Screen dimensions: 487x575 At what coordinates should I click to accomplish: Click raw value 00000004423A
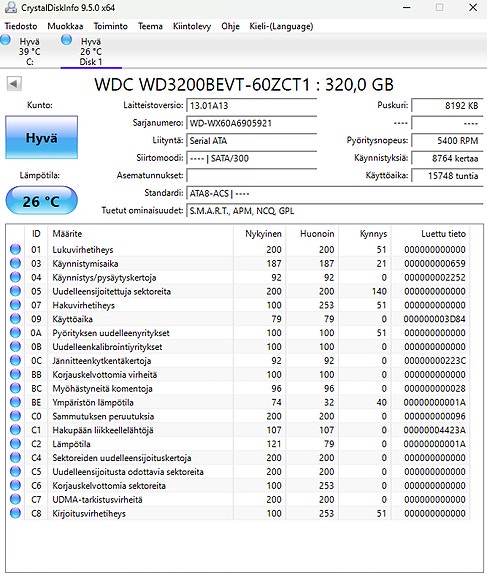[435, 430]
